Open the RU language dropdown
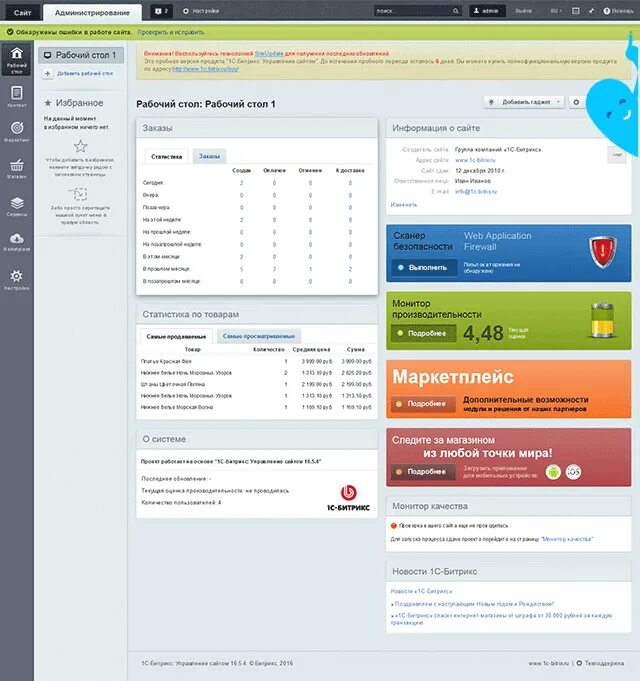 (x=556, y=11)
